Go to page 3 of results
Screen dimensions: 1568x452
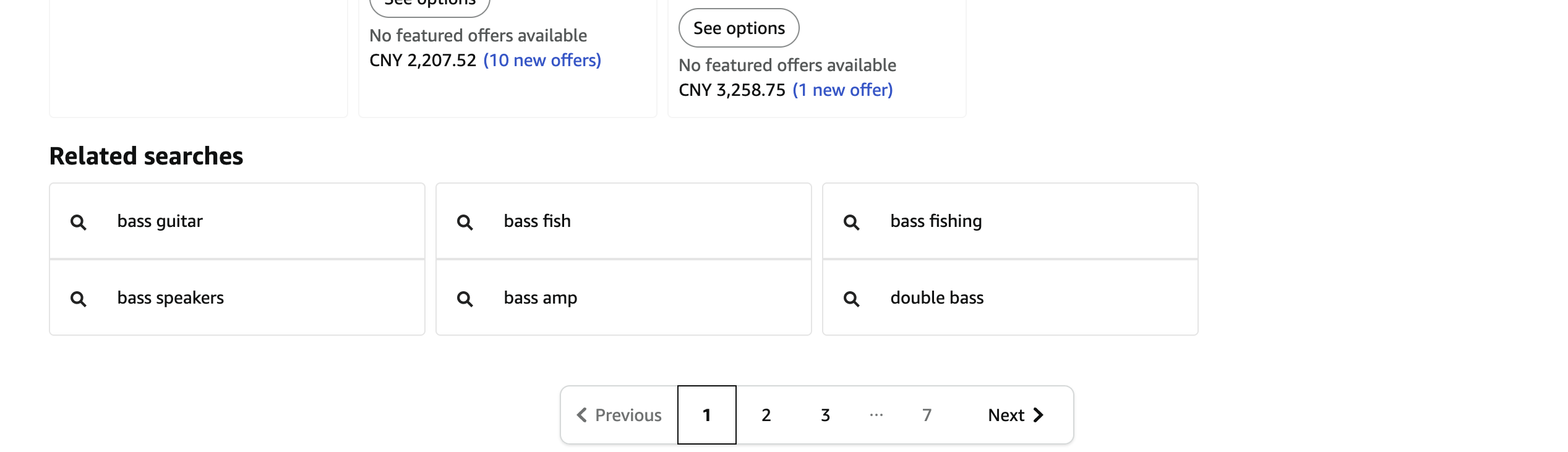[x=825, y=415]
